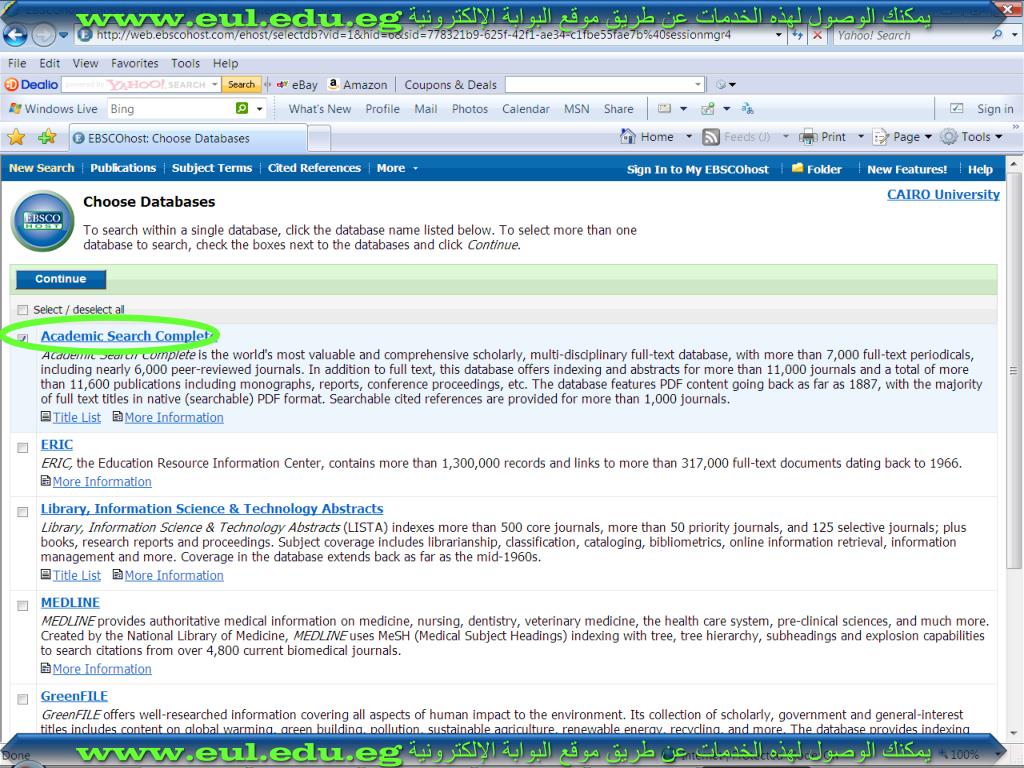
Task: Open the Yahoo search provider dropdown arrow
Action: click(1014, 35)
